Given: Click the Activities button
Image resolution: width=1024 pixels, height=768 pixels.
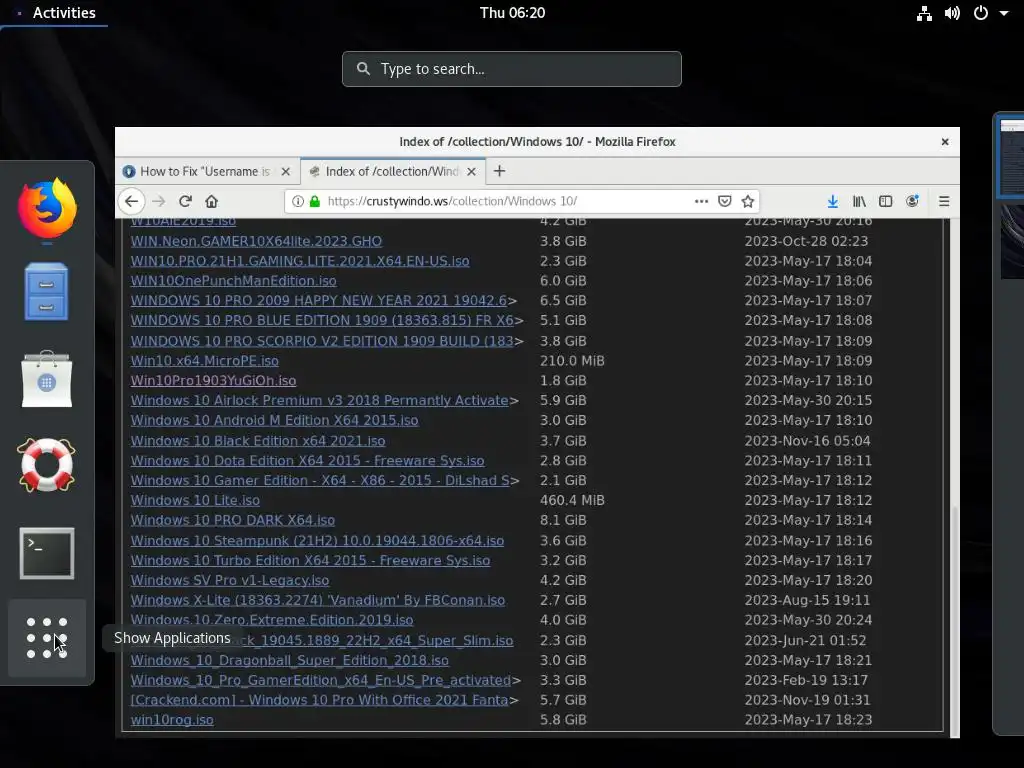Looking at the screenshot, I should [x=64, y=13].
